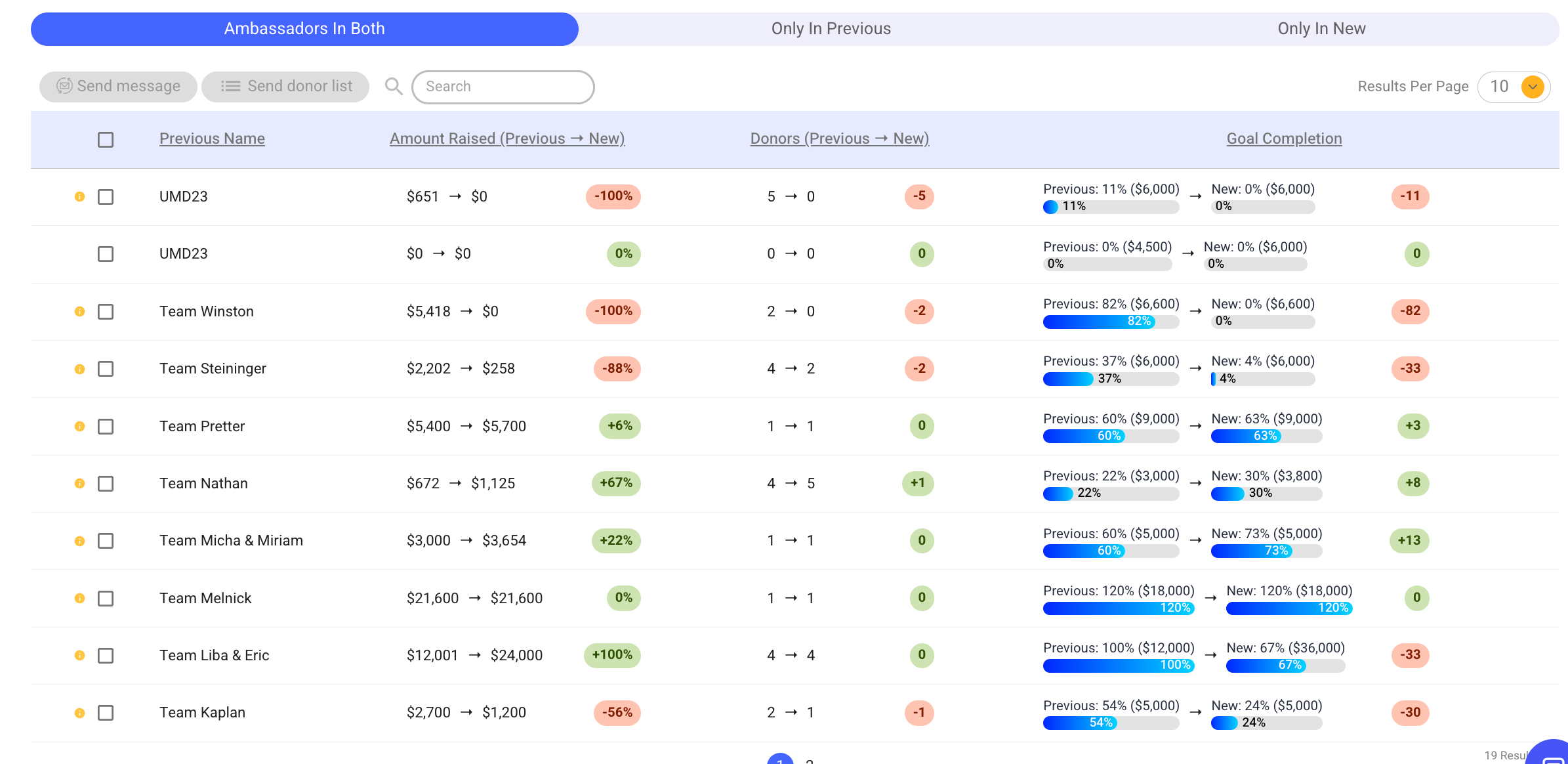Sort by Amount Raised column header
The width and height of the screenshot is (1568, 764).
coord(506,138)
